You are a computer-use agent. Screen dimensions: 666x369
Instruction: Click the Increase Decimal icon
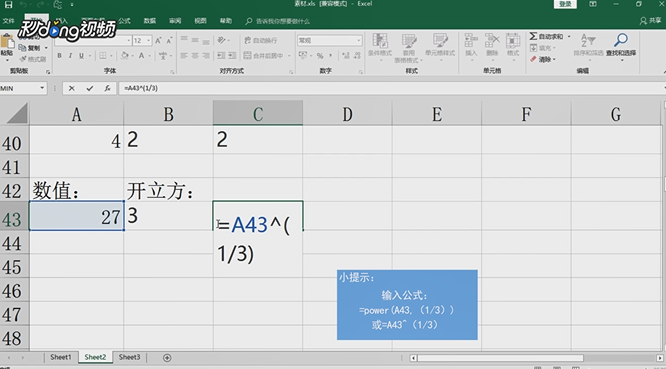click(345, 56)
